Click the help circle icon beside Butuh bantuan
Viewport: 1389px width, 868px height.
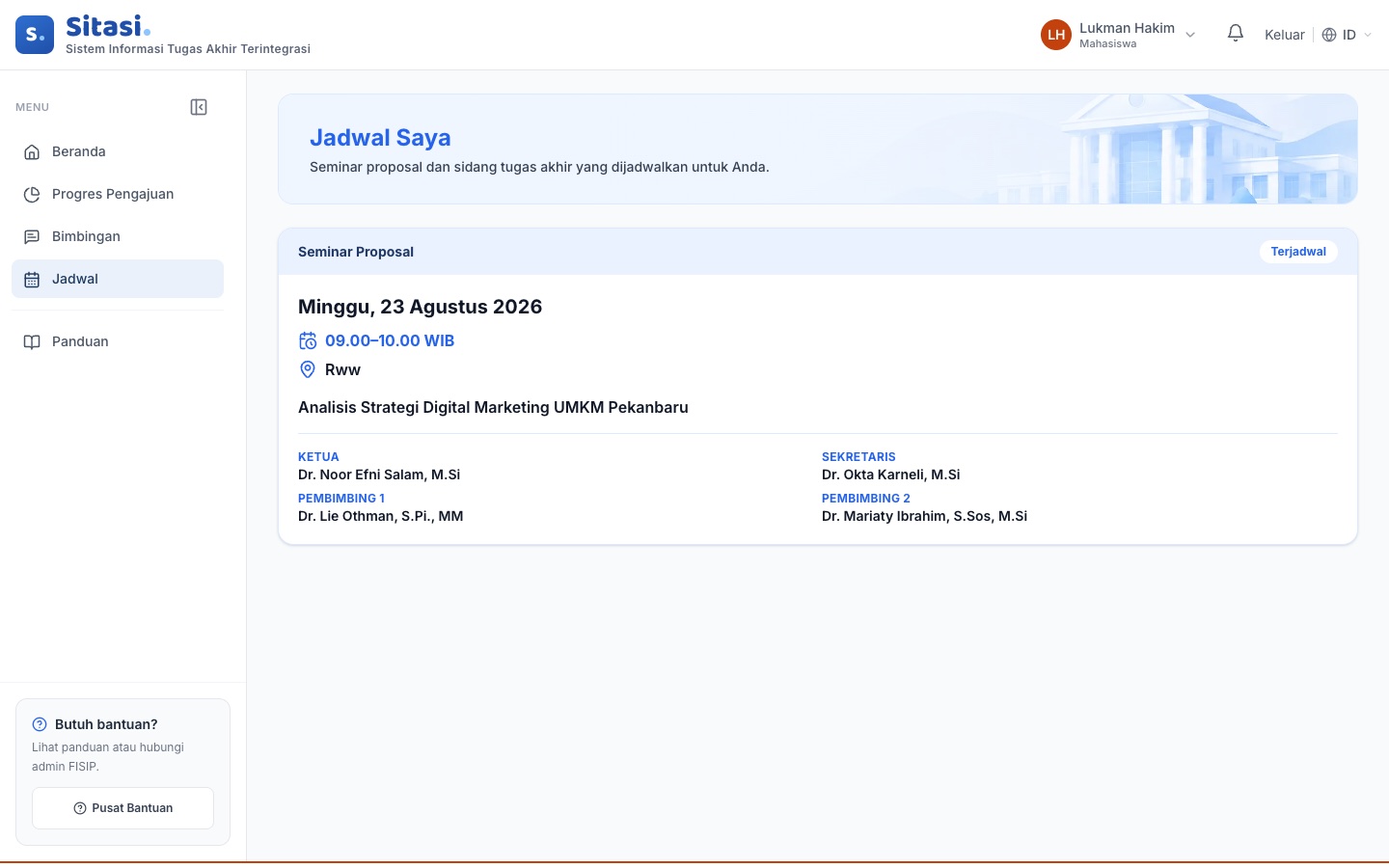(40, 724)
